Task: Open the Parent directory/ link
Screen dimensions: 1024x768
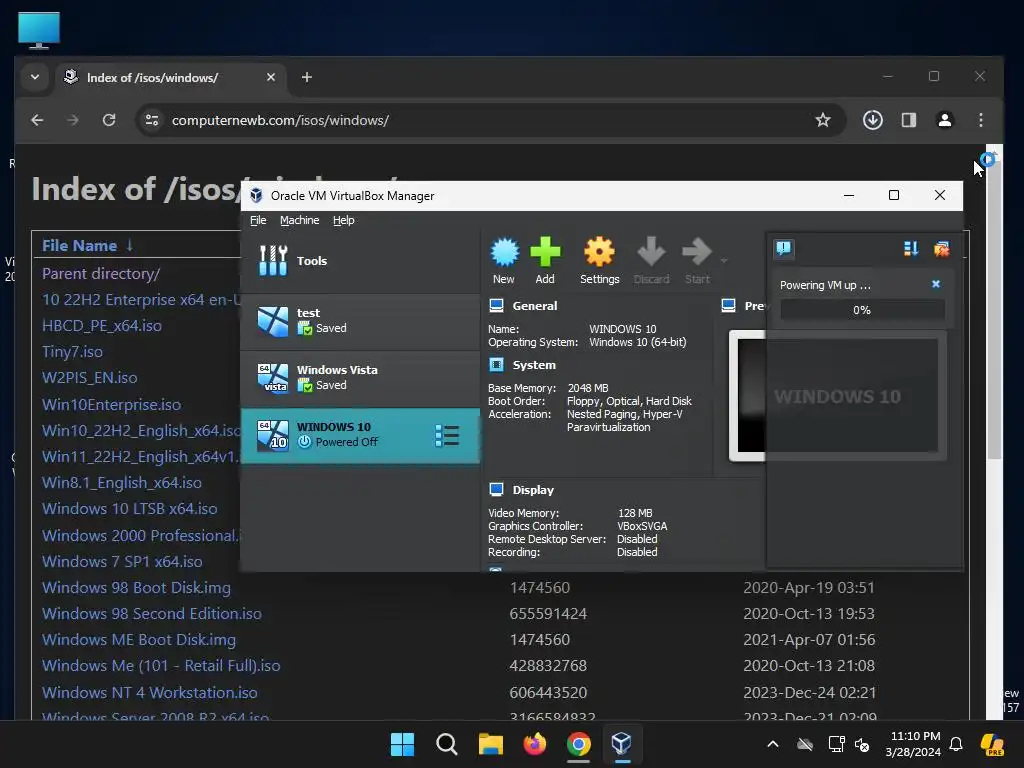Action: [101, 274]
